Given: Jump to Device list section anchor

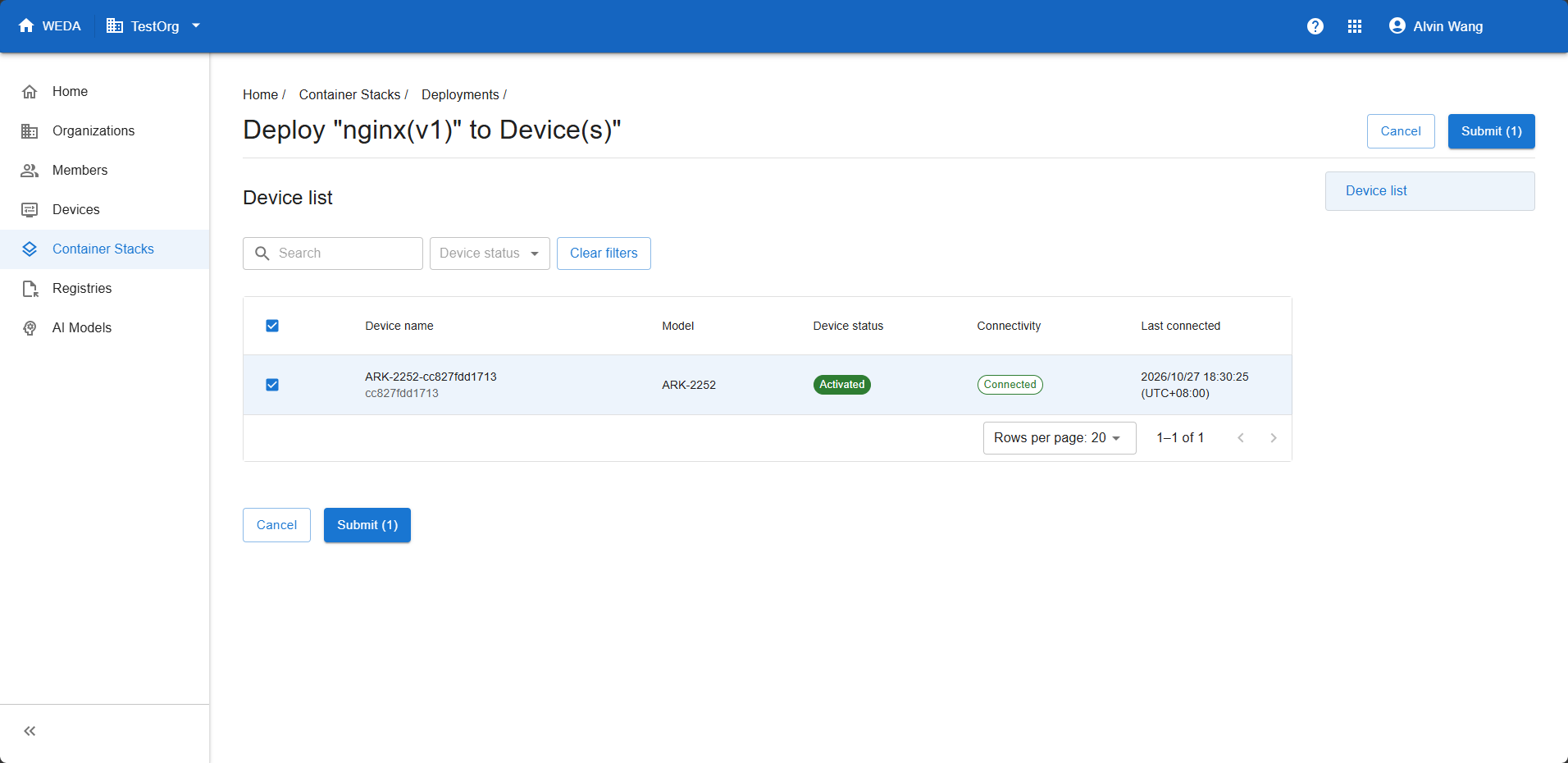Looking at the screenshot, I should [1429, 191].
